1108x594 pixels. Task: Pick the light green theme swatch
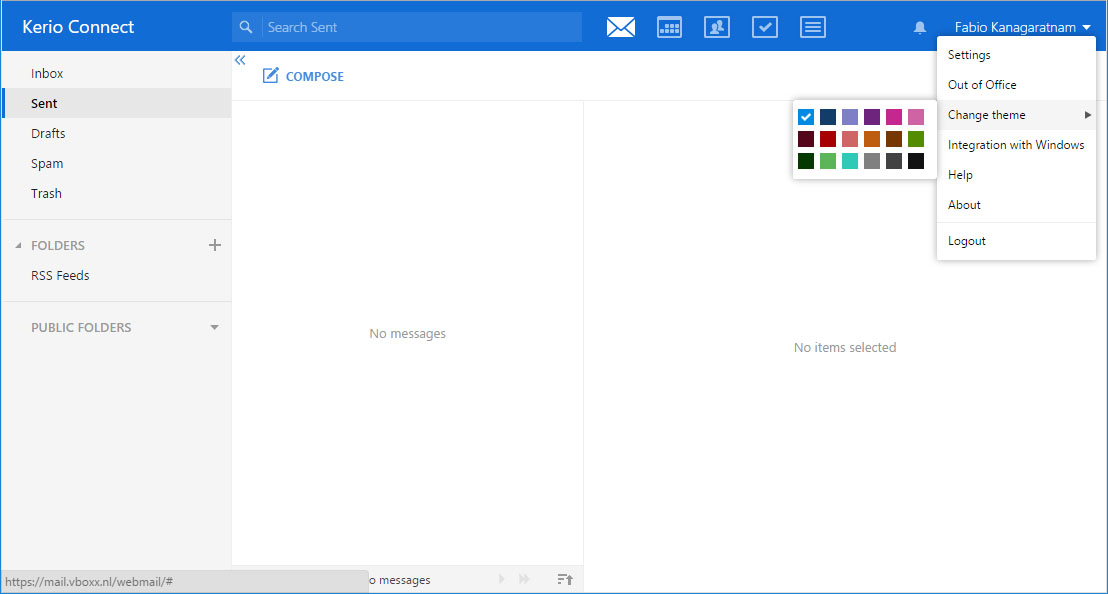[827, 161]
